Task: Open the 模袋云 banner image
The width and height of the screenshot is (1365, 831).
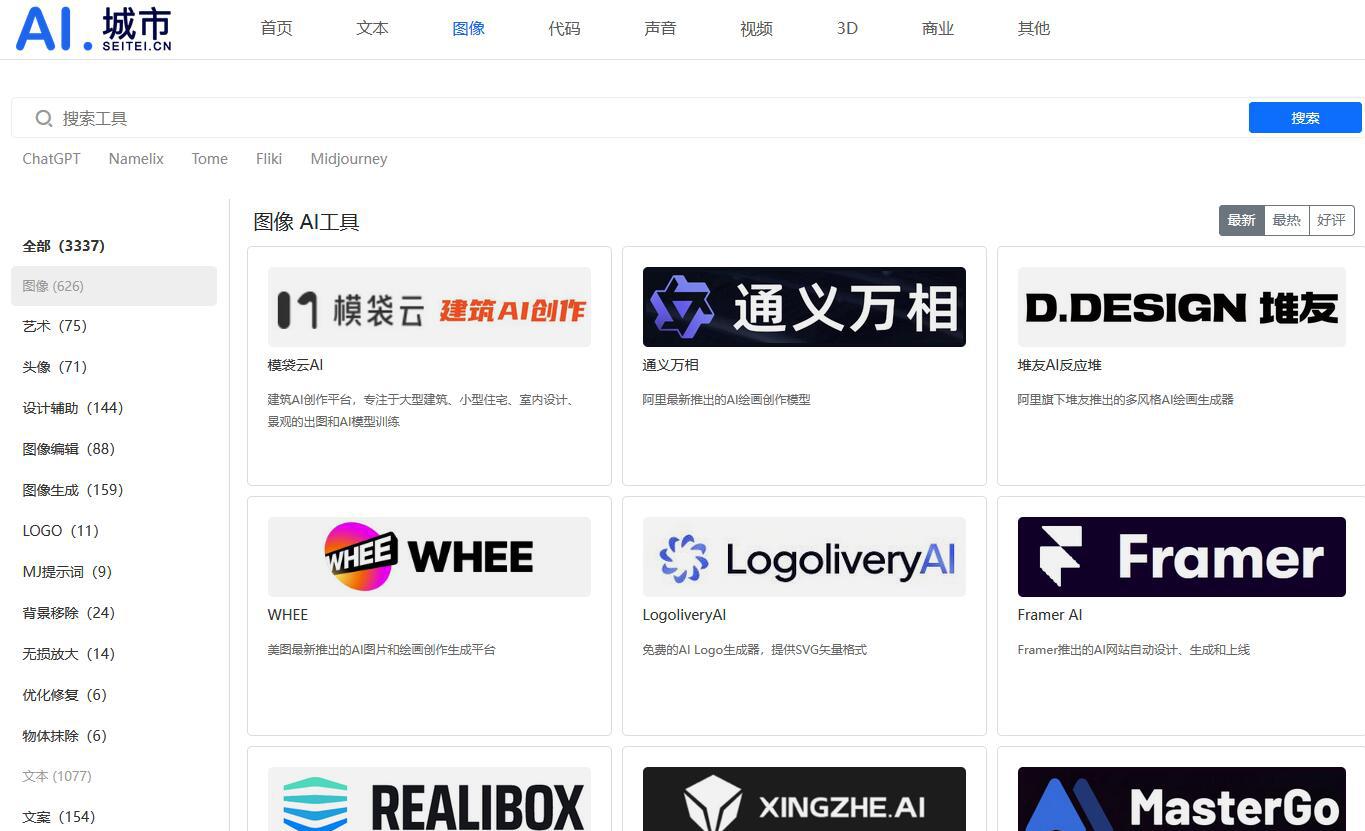Action: 429,307
